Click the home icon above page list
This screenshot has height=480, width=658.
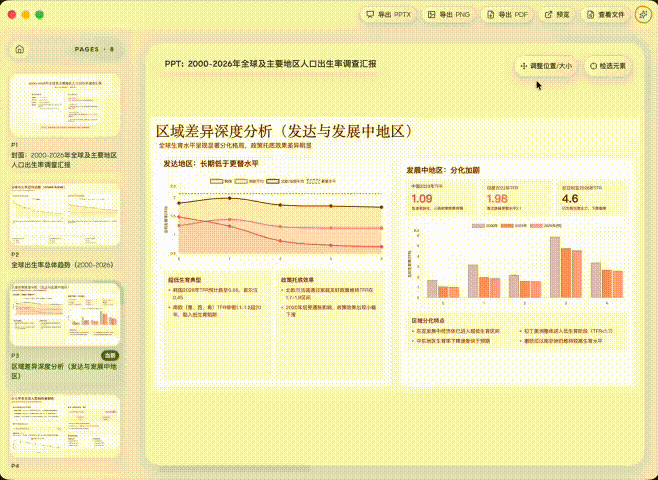coord(20,49)
